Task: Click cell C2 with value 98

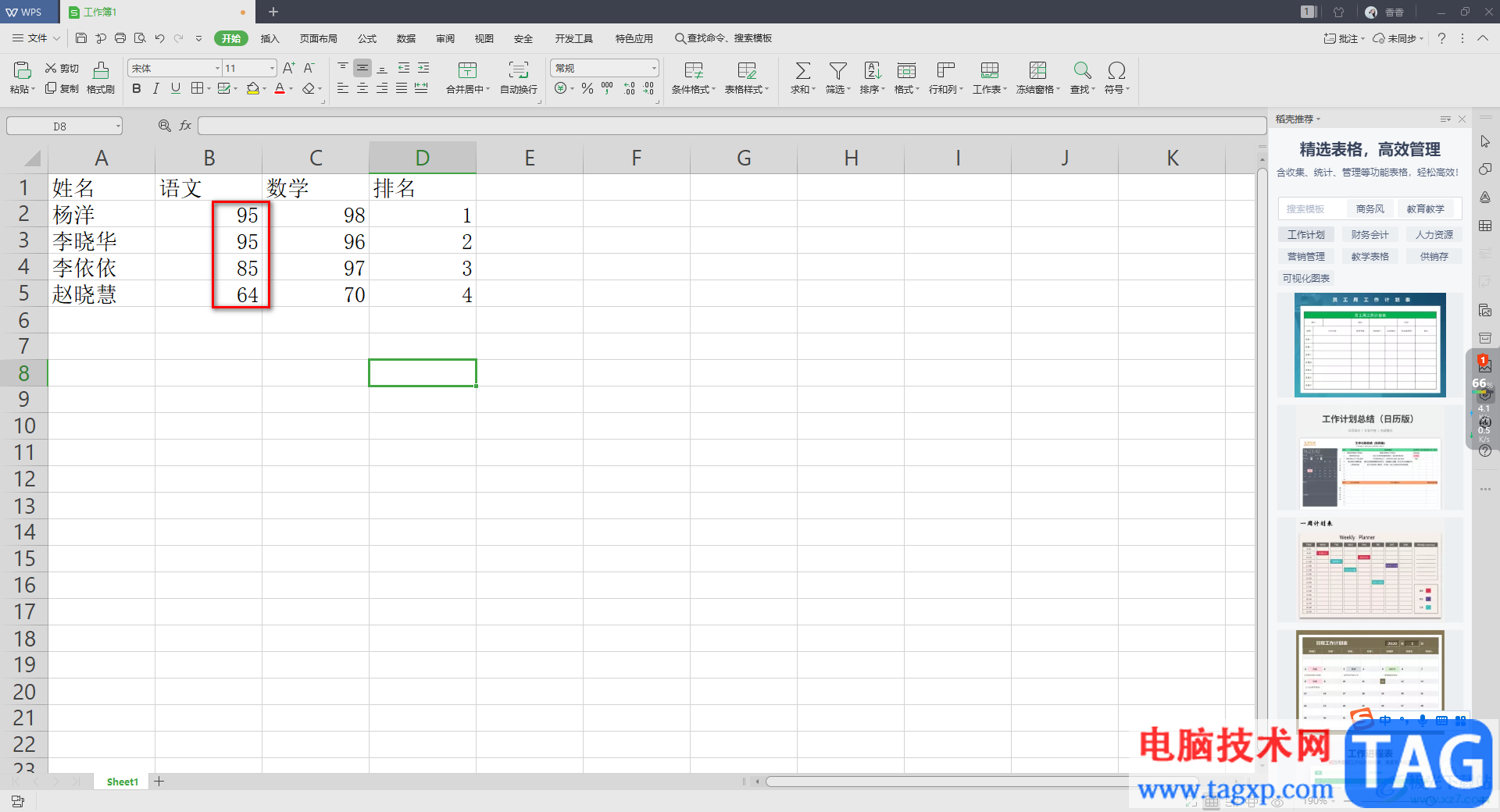Action: coord(316,215)
